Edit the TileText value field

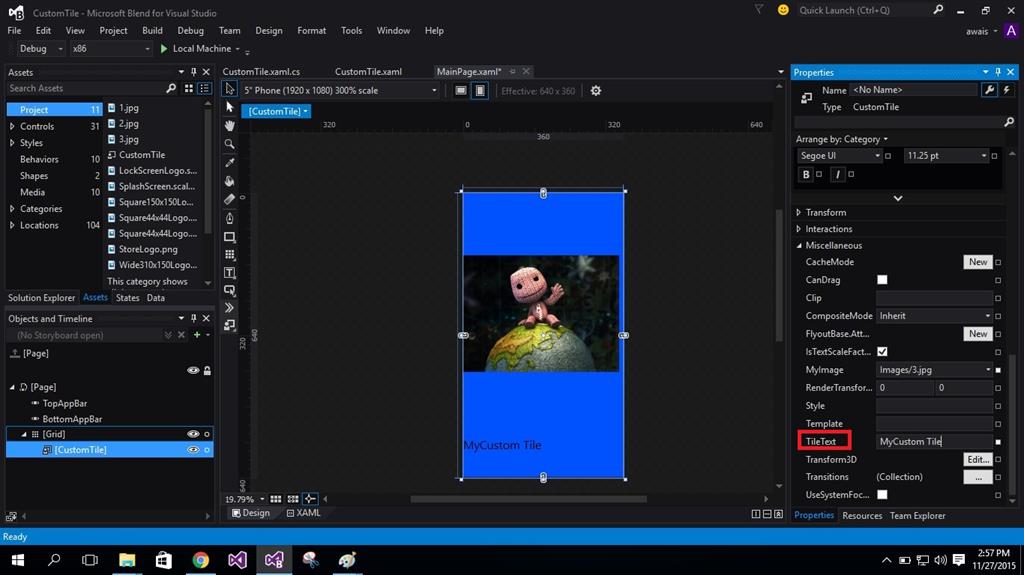934,442
